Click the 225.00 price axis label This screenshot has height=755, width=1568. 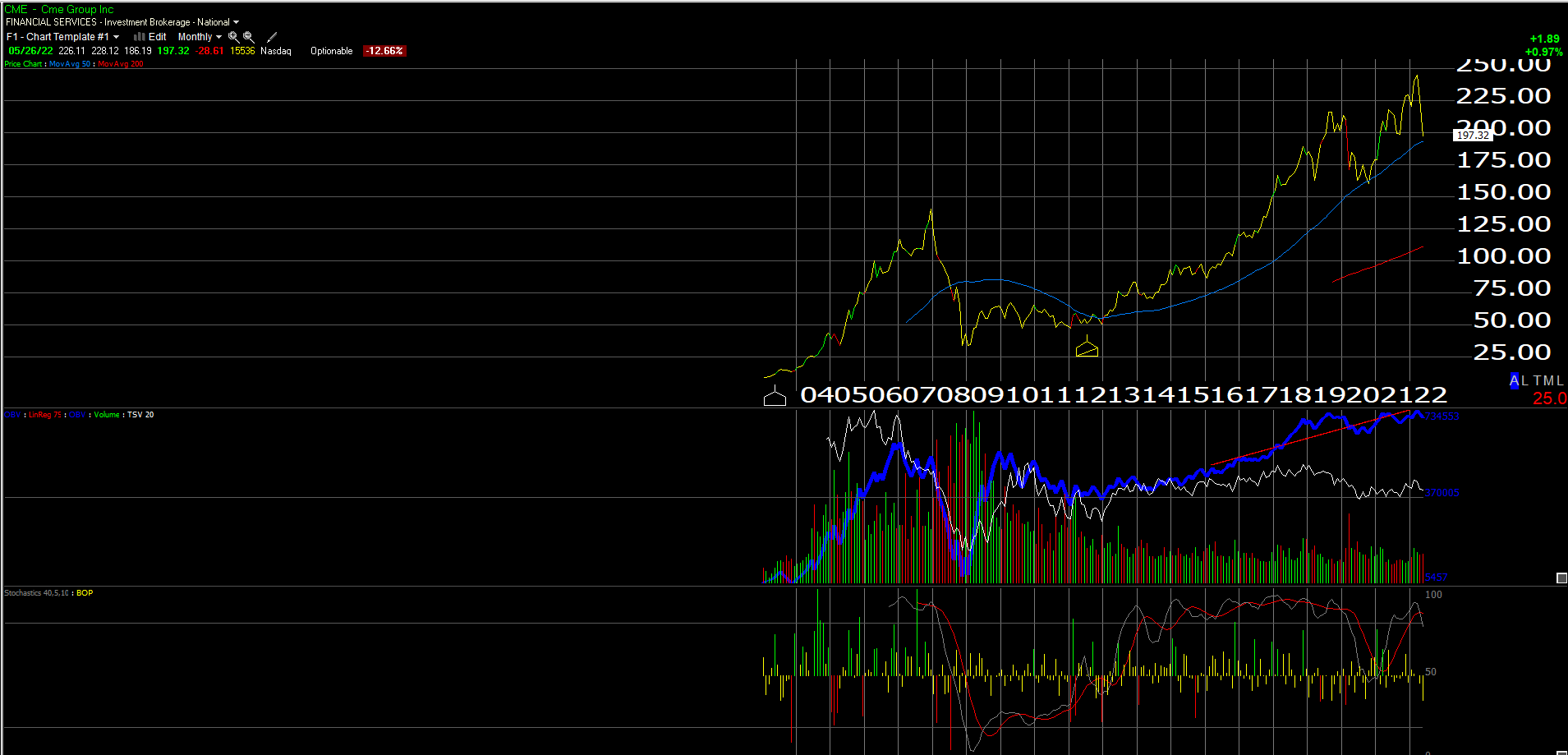[1504, 96]
